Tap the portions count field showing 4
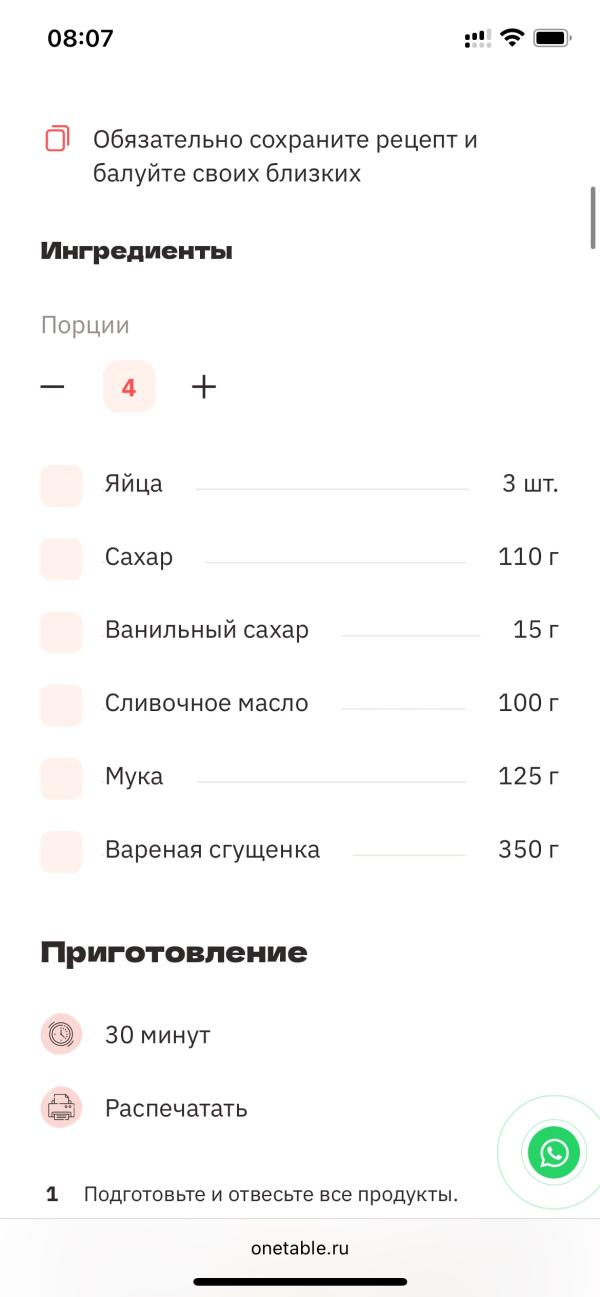This screenshot has width=600, height=1297. pos(129,387)
